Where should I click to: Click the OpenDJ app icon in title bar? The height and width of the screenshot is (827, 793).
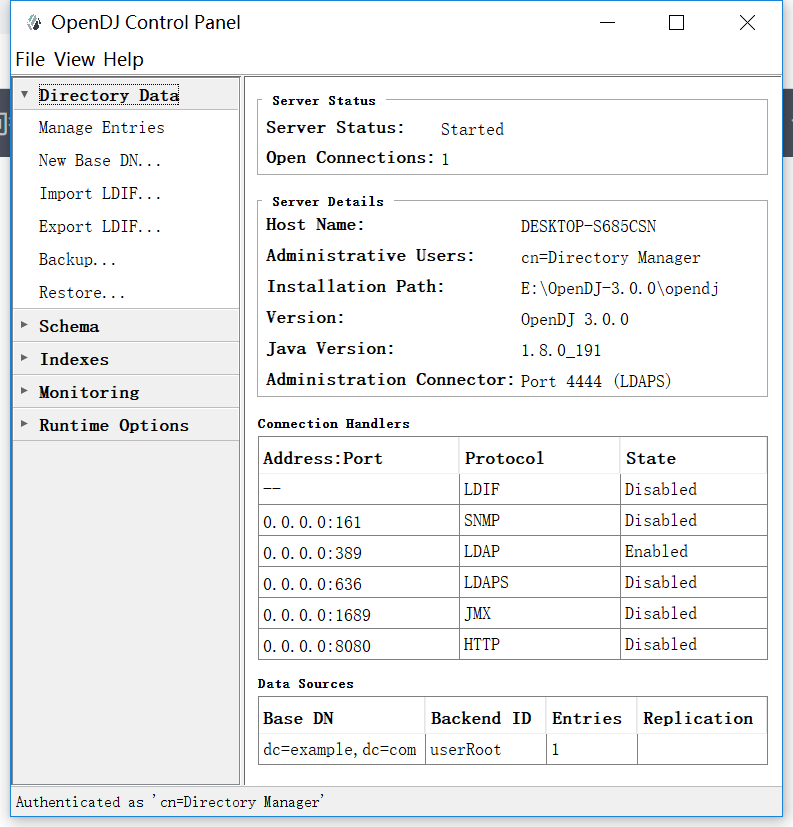click(34, 23)
